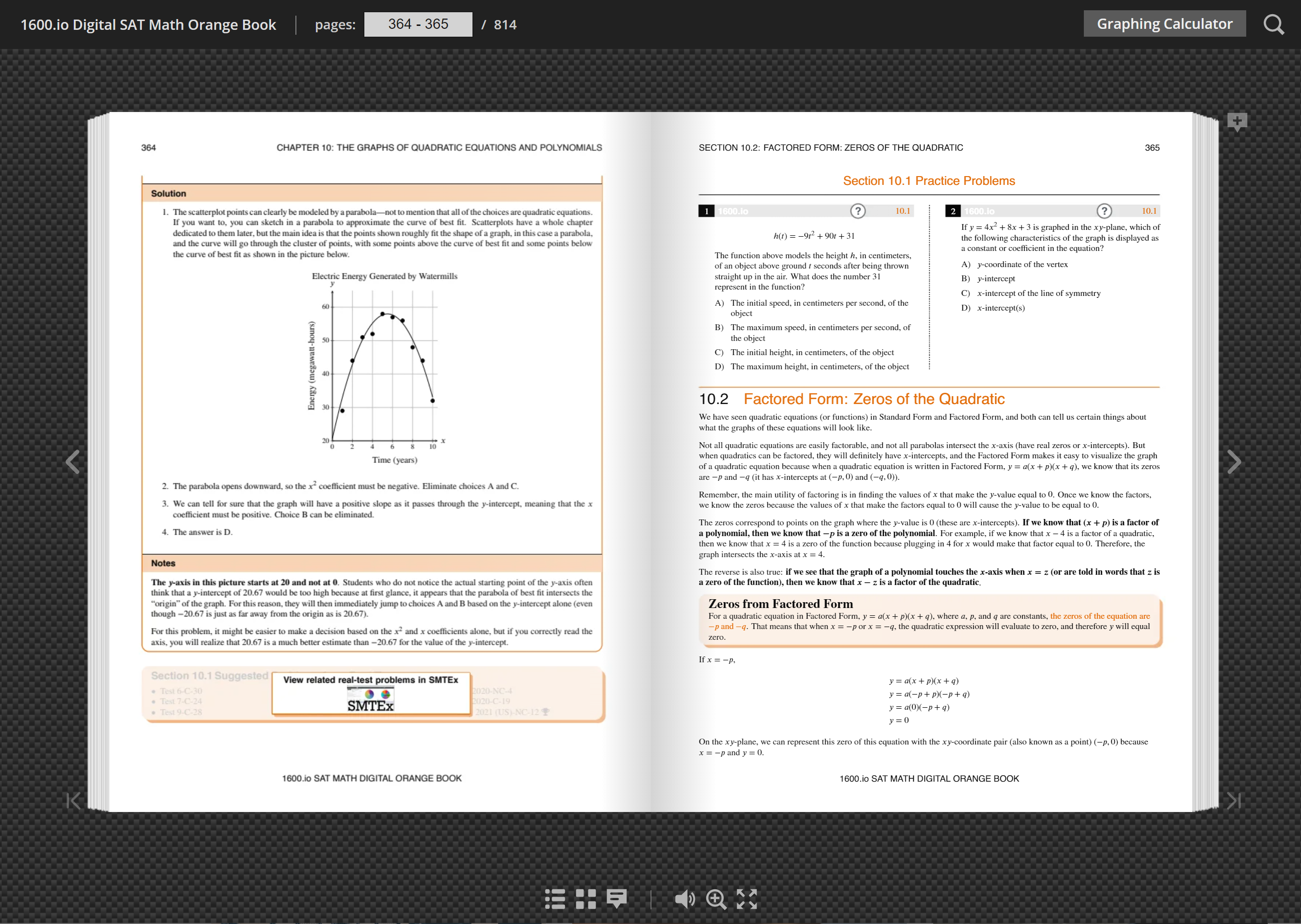Image resolution: width=1301 pixels, height=924 pixels.
Task: Open the notes comment icon
Action: click(616, 899)
